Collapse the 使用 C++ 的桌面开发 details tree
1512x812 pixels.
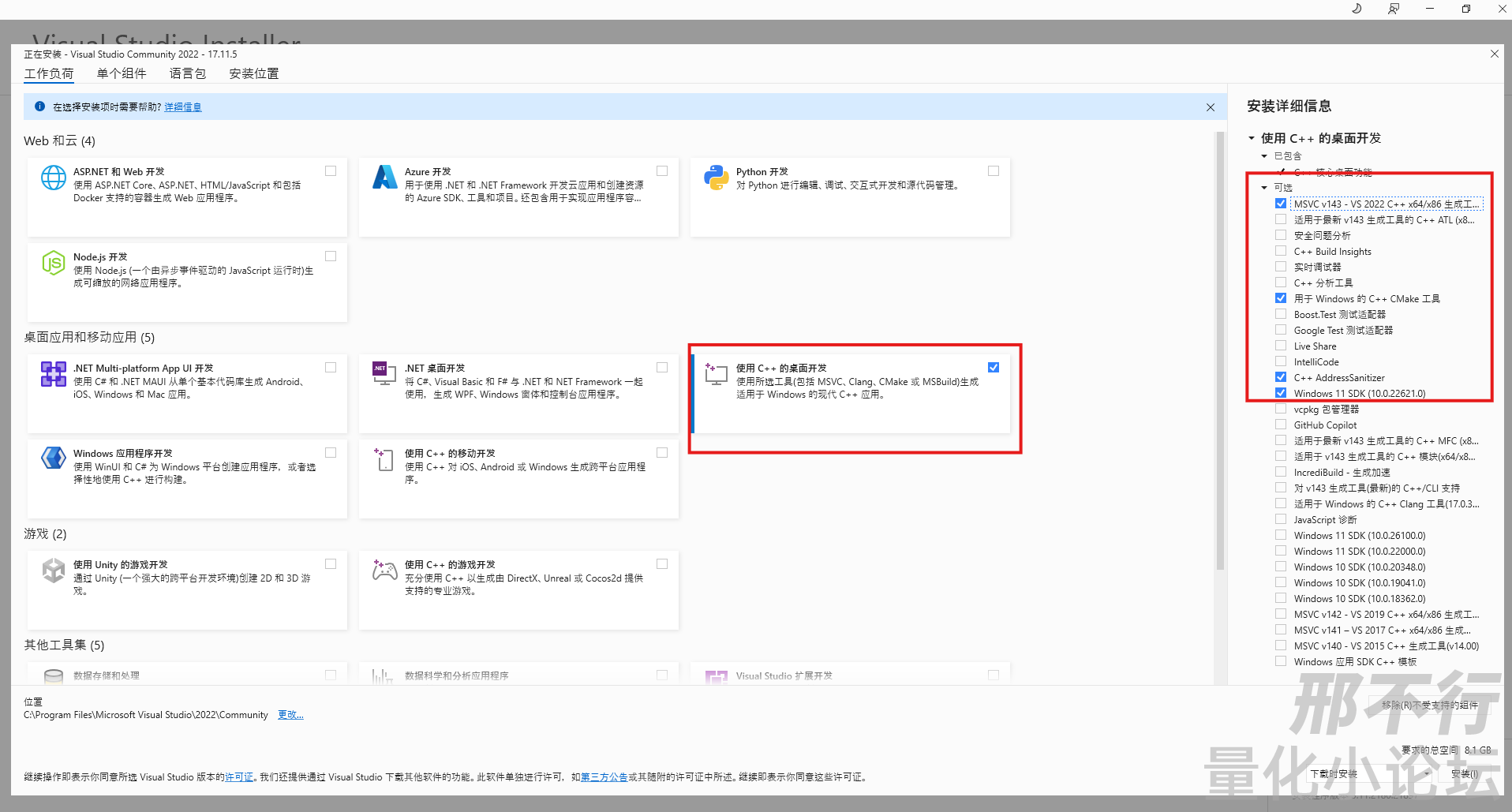point(1252,138)
